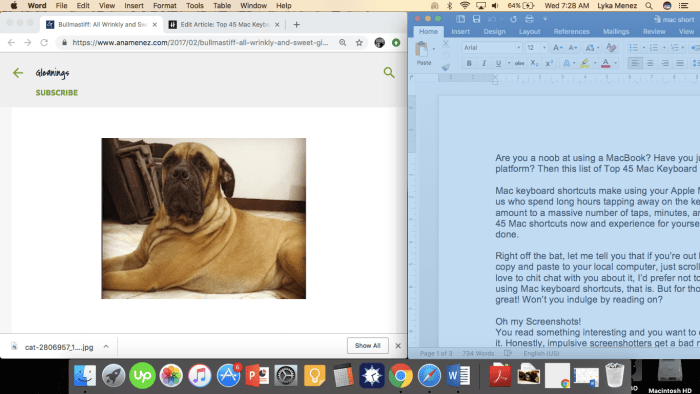Screen dimensions: 700x394
Task: Click the numbered list icon in Word
Action: point(654,47)
